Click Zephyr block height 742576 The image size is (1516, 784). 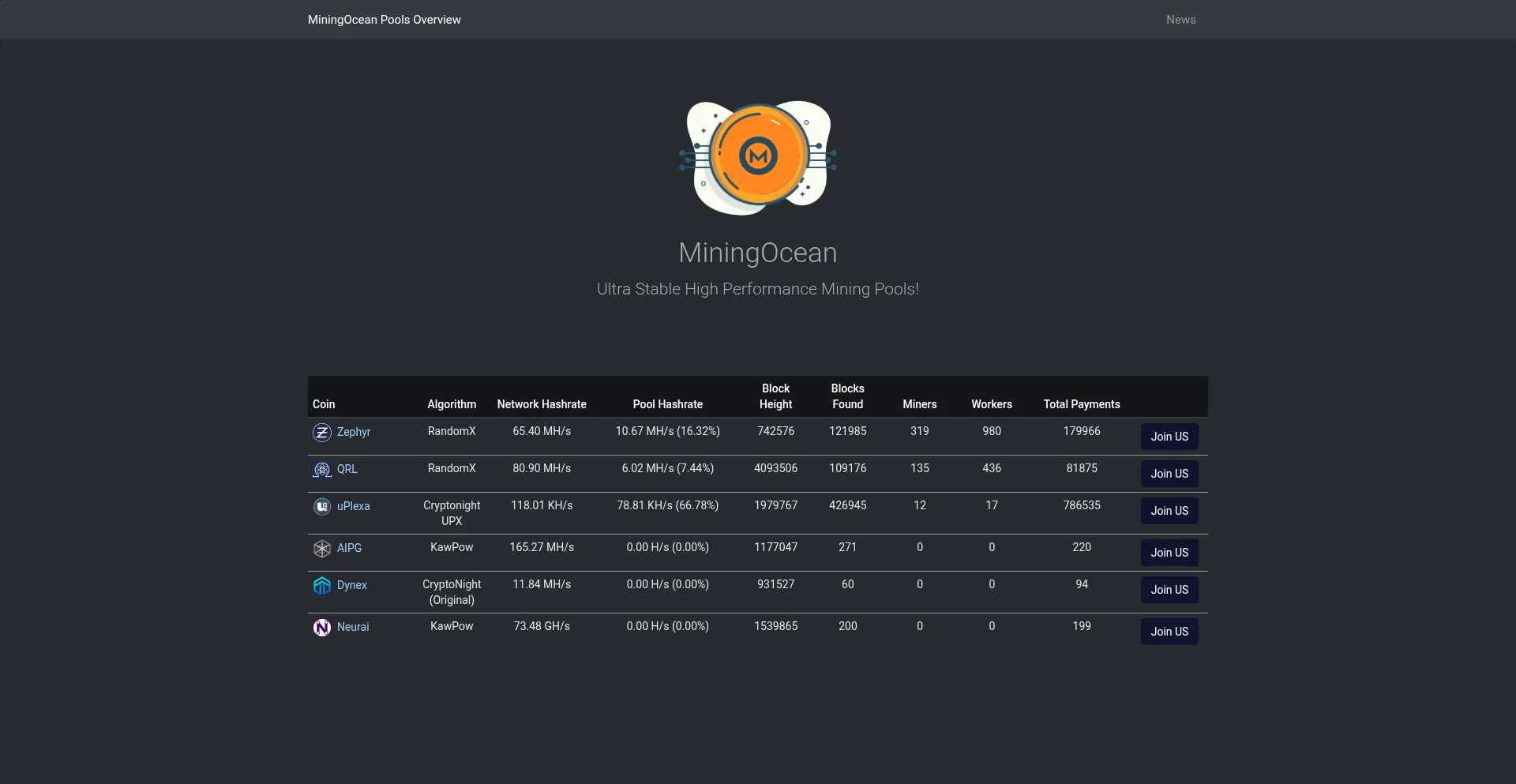tap(775, 431)
